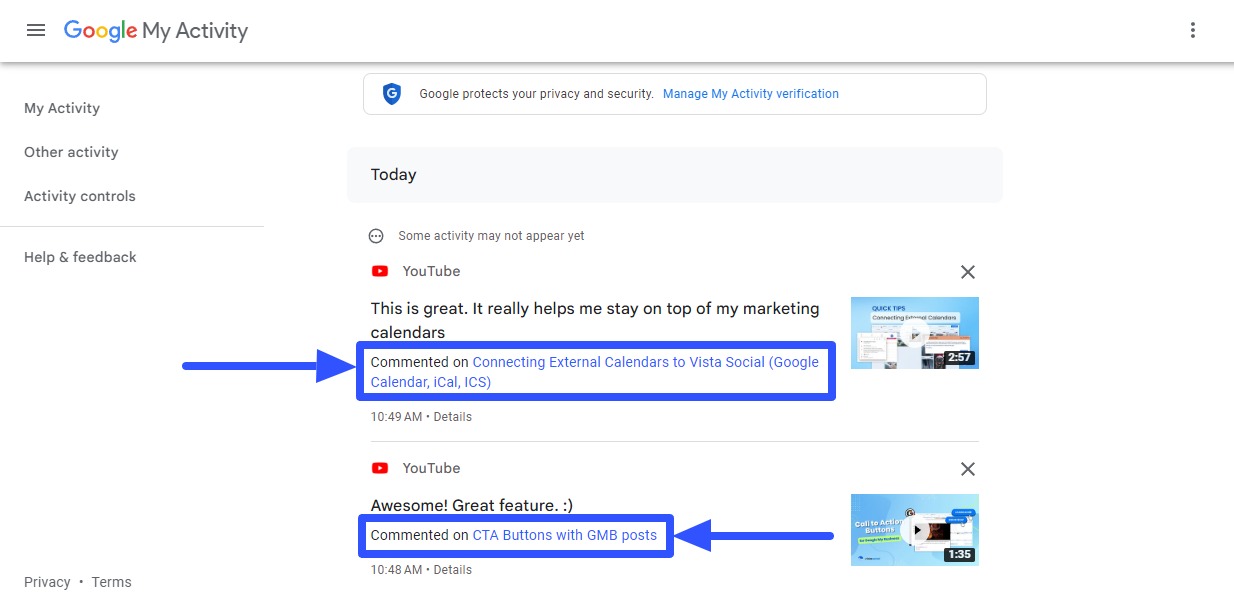Click the Quick Tips video thumbnail
Screen dimensions: 1234x598
click(914, 332)
